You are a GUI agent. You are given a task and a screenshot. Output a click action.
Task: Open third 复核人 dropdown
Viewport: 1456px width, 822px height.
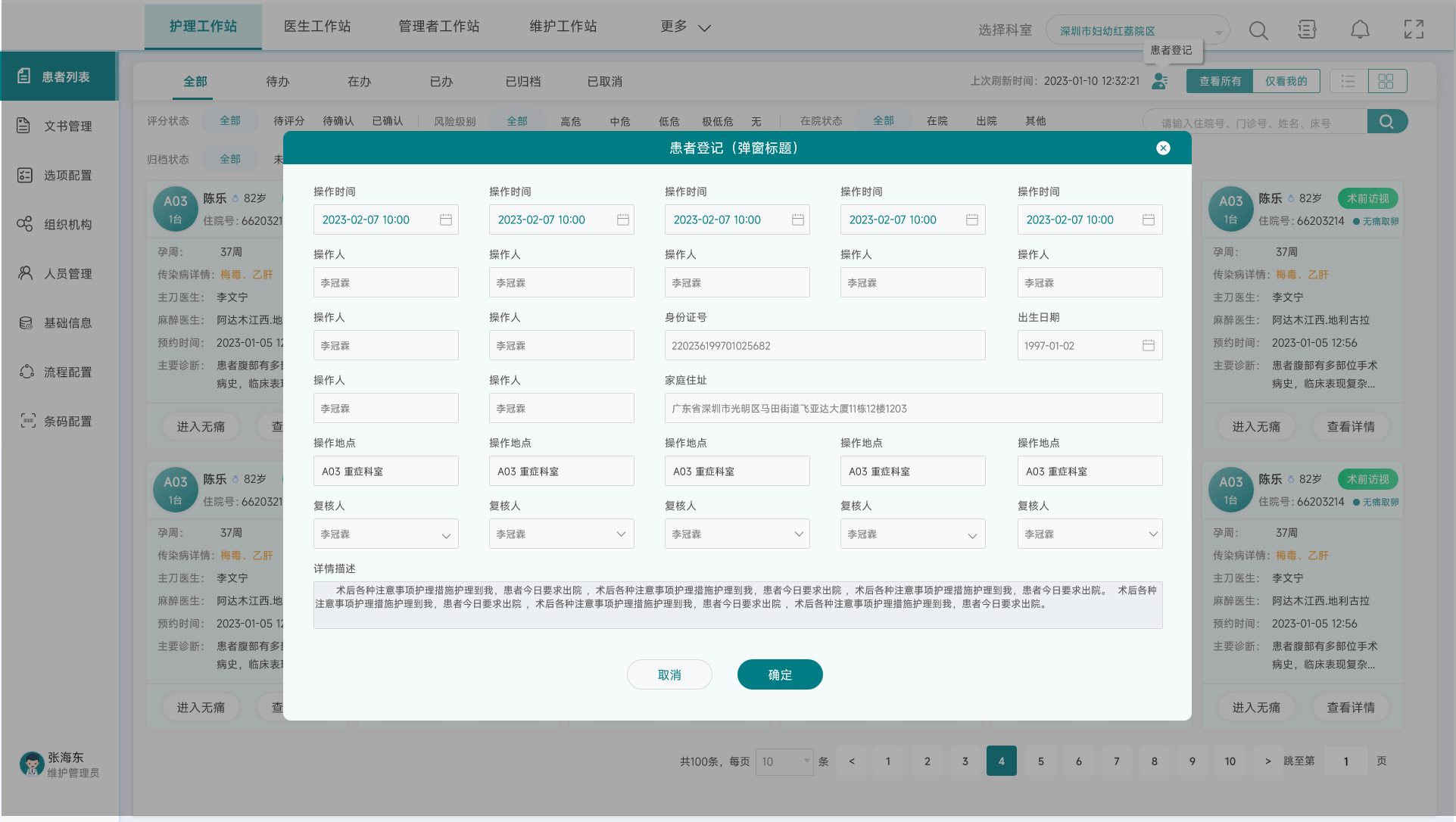tap(737, 534)
